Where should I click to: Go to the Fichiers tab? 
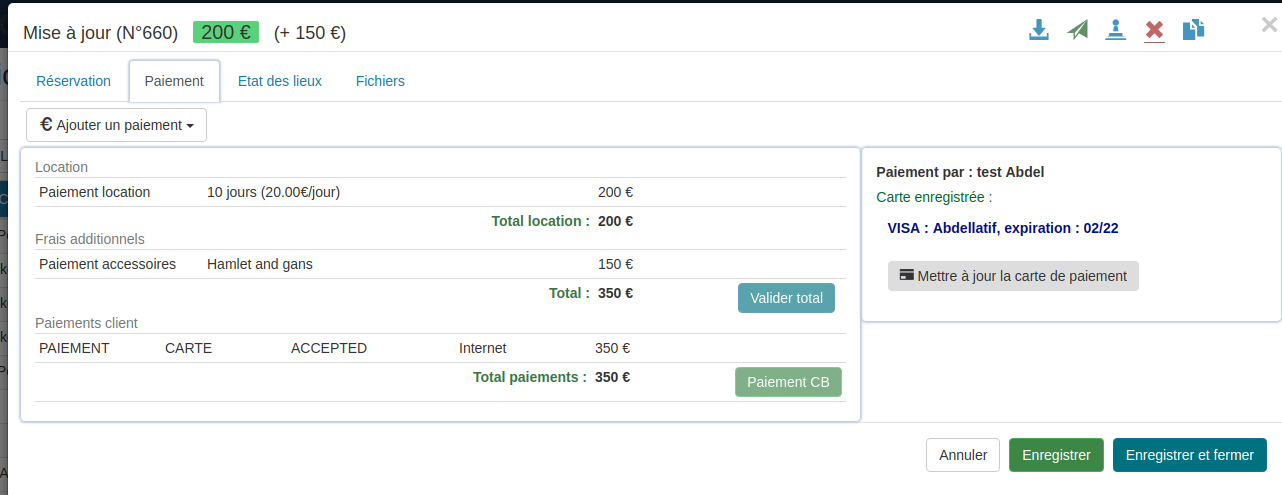(380, 81)
